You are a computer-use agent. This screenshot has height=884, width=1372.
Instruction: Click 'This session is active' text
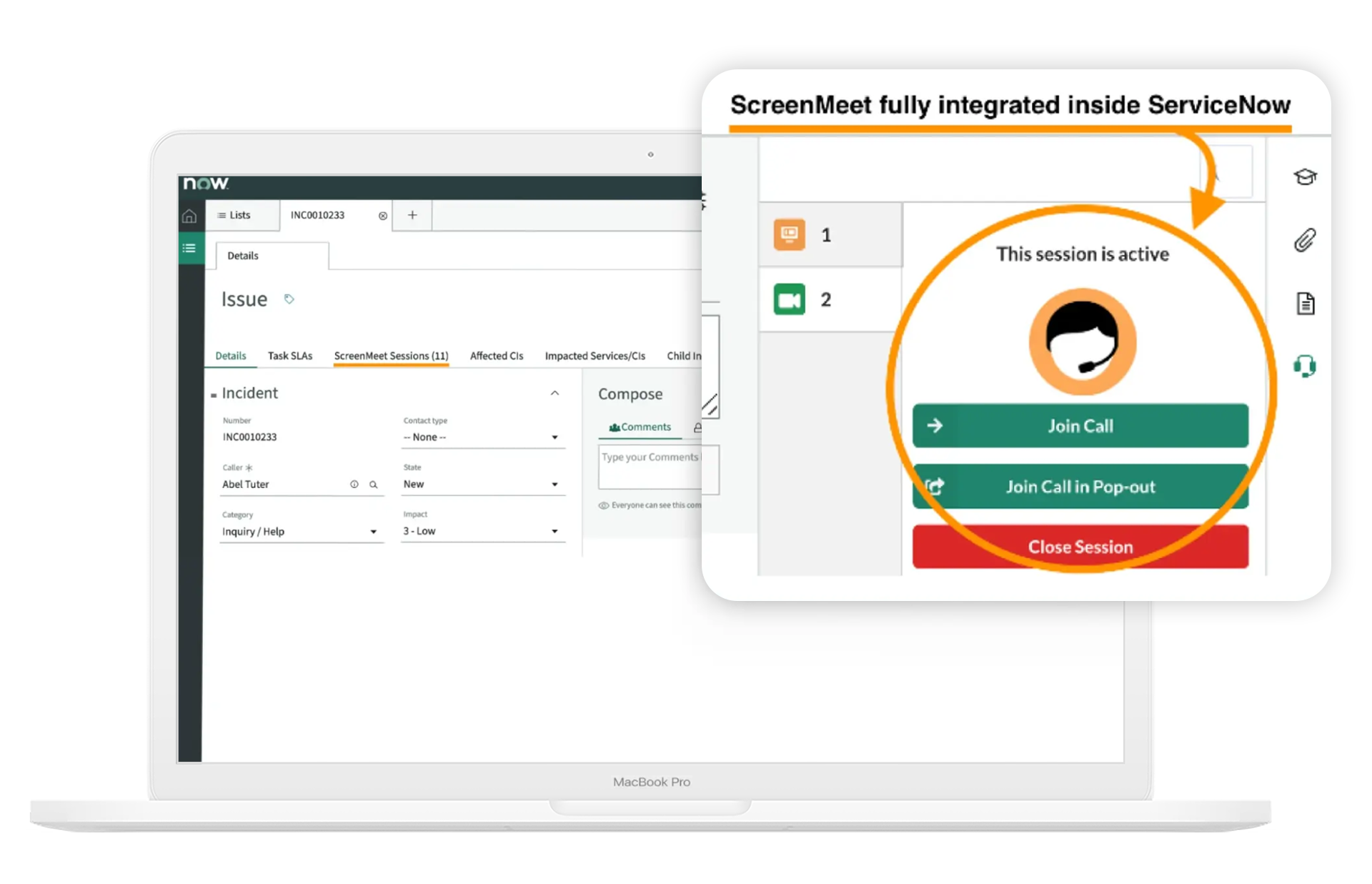pyautogui.click(x=1083, y=254)
